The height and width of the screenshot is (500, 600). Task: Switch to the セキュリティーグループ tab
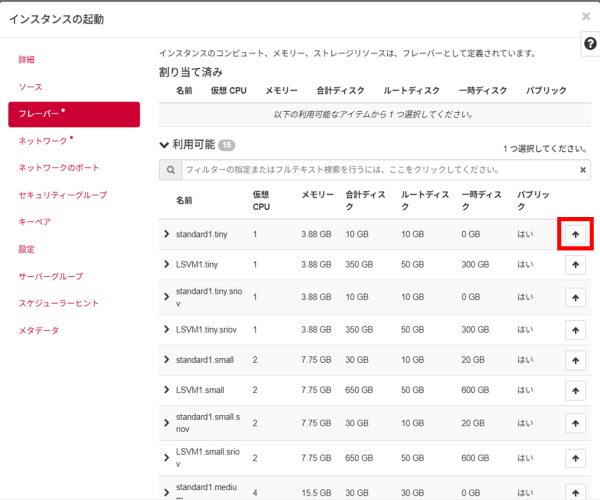tap(62, 195)
